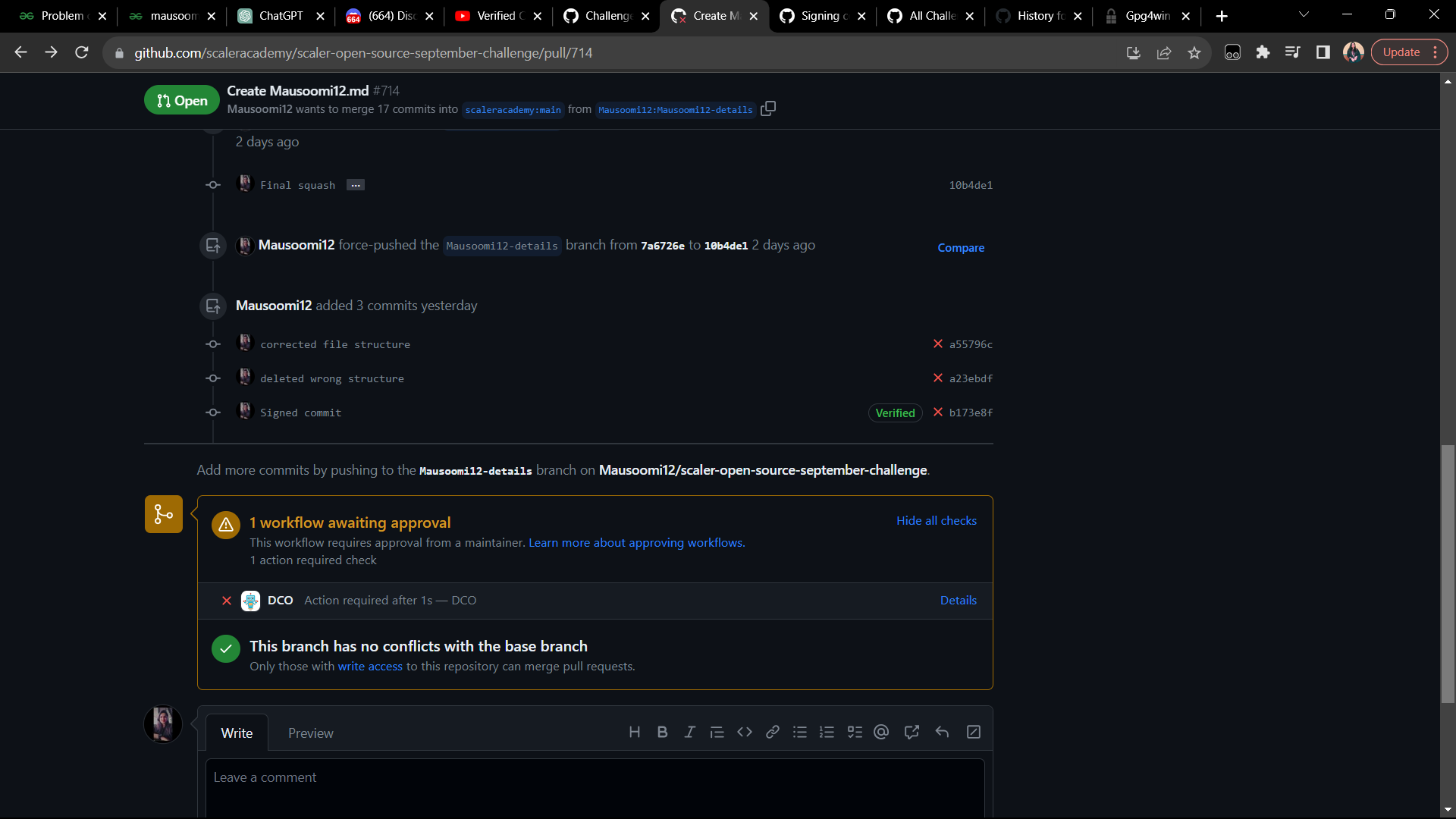The height and width of the screenshot is (819, 1456).
Task: Insert a saved reply using reply arrow icon
Action: [x=942, y=732]
